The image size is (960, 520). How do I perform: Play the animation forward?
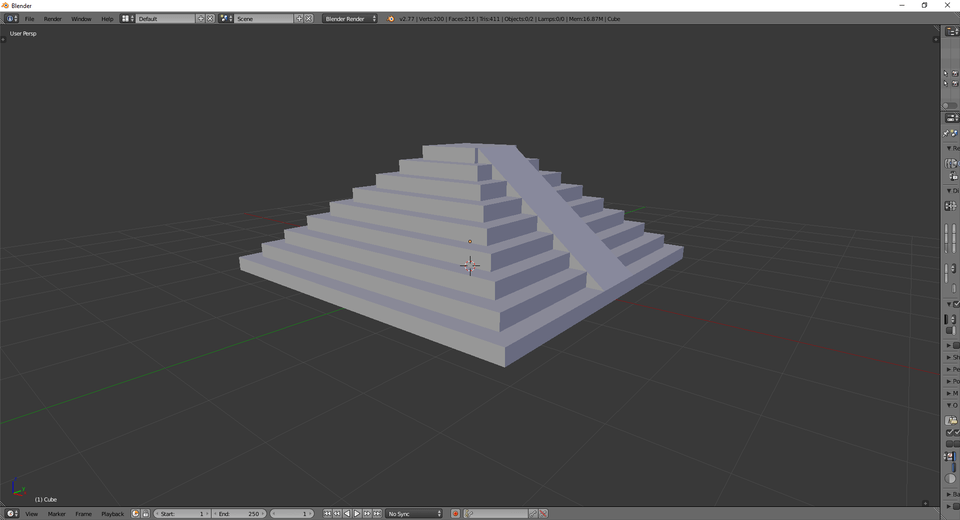pyautogui.click(x=357, y=514)
